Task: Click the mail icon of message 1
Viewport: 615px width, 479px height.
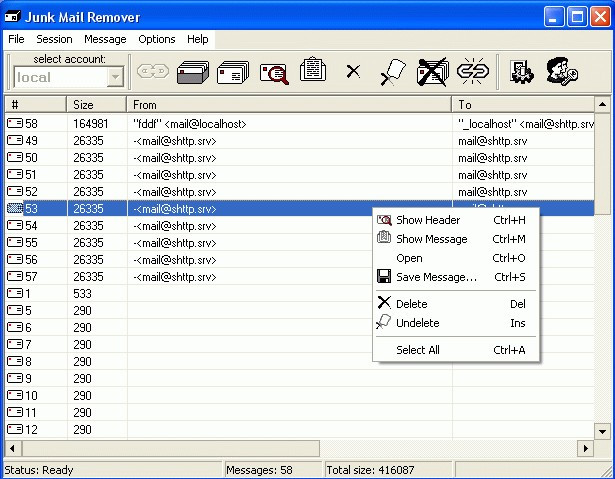Action: 15,293
